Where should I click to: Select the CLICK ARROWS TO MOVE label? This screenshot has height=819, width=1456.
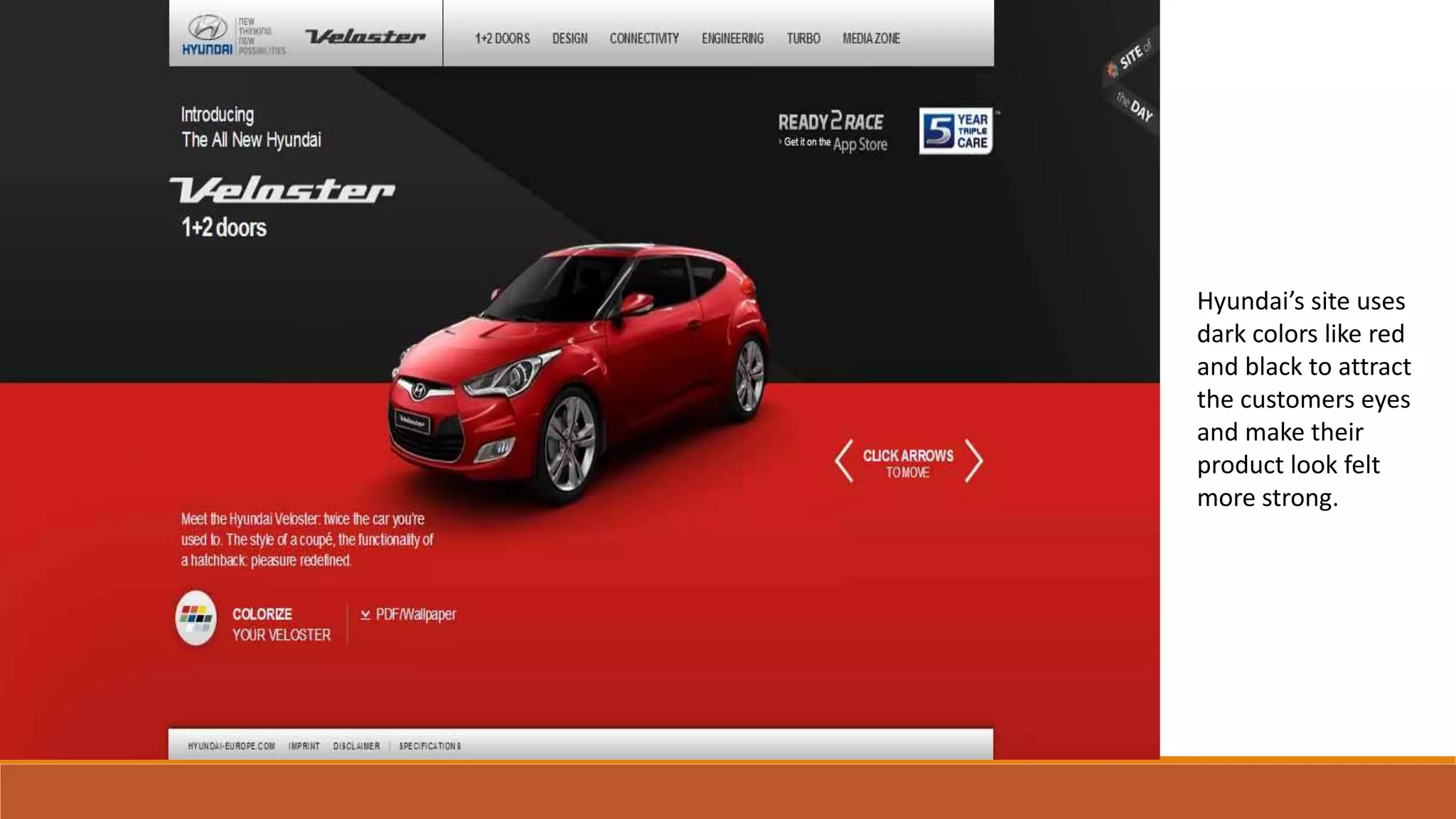pos(908,463)
